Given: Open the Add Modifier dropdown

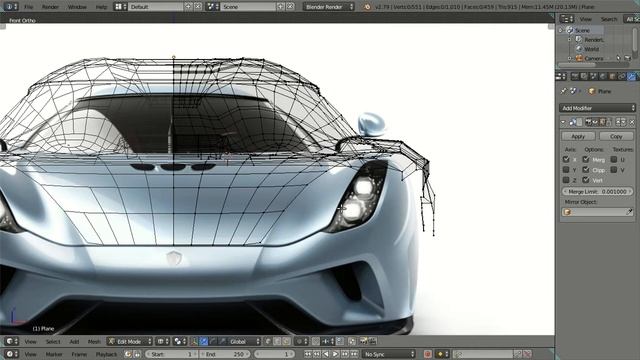Looking at the screenshot, I should (598, 108).
